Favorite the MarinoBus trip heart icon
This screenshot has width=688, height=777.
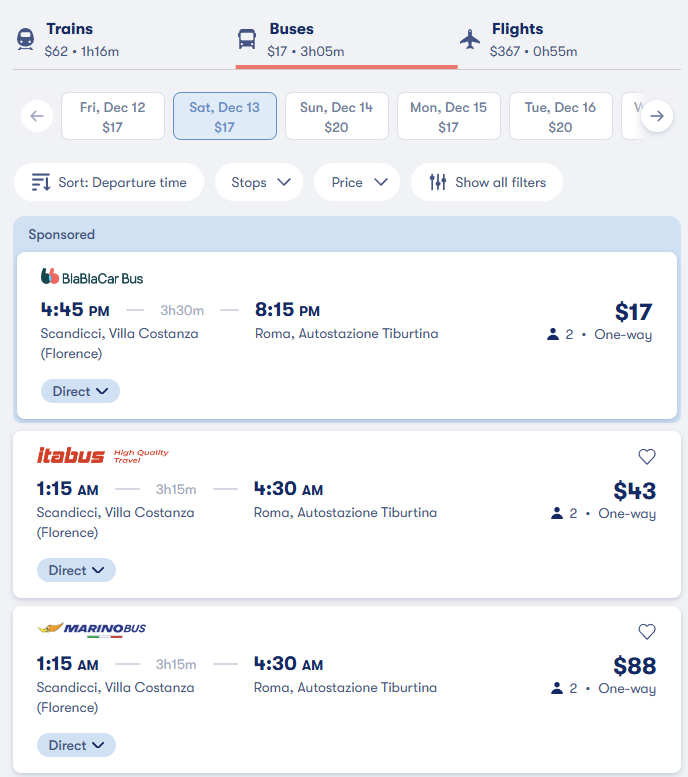[x=647, y=632]
